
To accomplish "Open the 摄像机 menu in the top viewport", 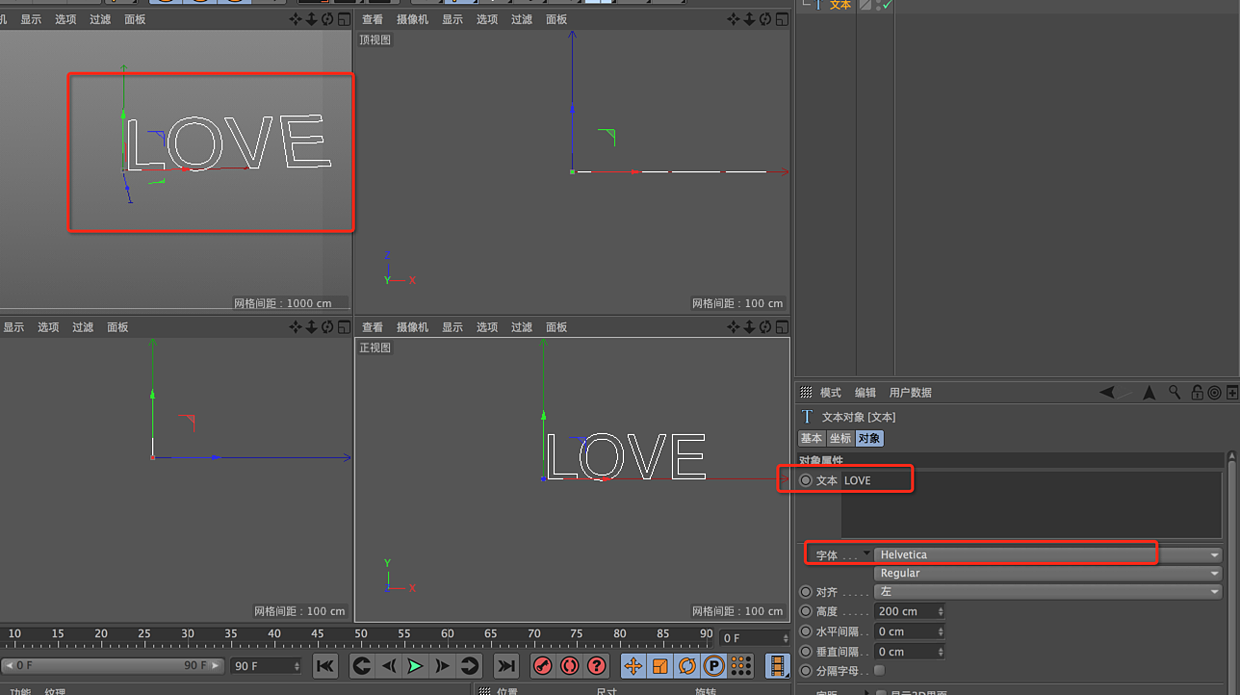I will point(412,18).
